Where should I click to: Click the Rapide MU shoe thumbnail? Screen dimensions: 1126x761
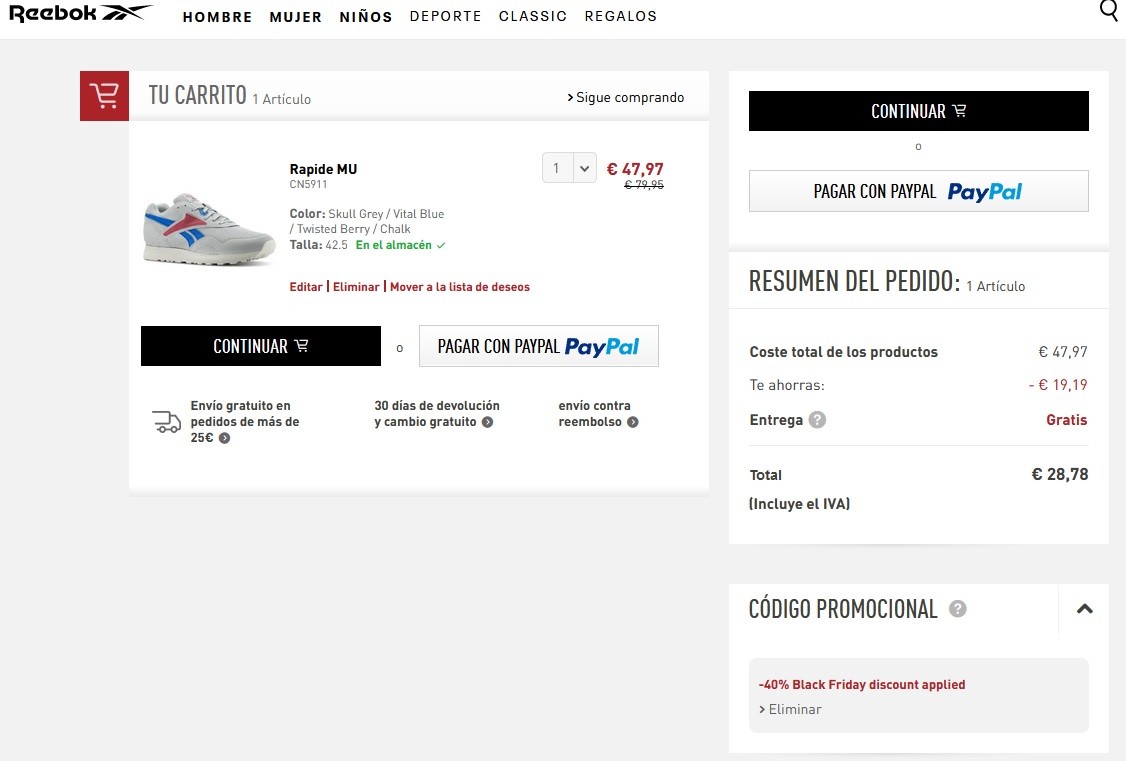tap(208, 229)
